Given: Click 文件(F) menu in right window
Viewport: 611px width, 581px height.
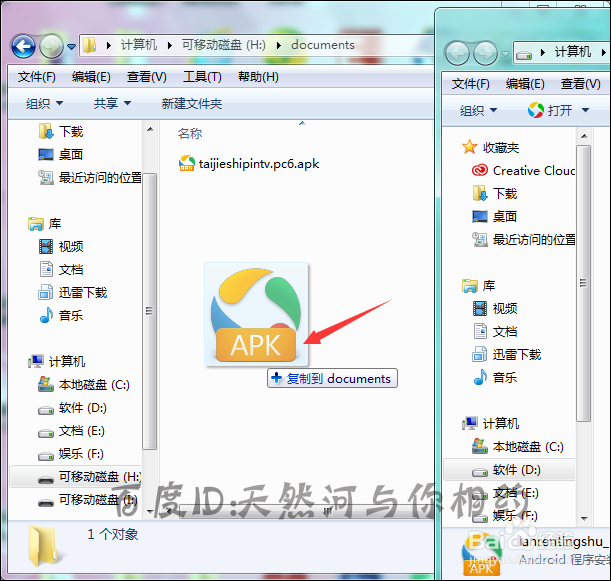Looking at the screenshot, I should [x=470, y=84].
